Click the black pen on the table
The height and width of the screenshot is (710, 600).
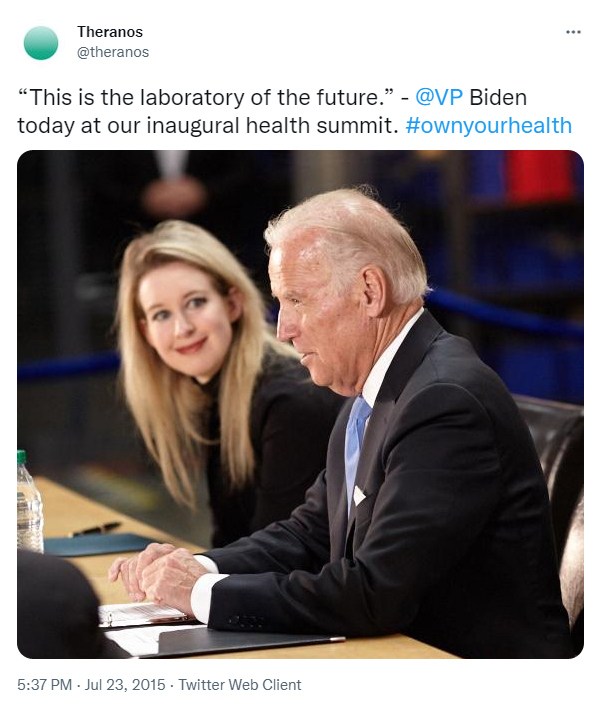tap(96, 529)
